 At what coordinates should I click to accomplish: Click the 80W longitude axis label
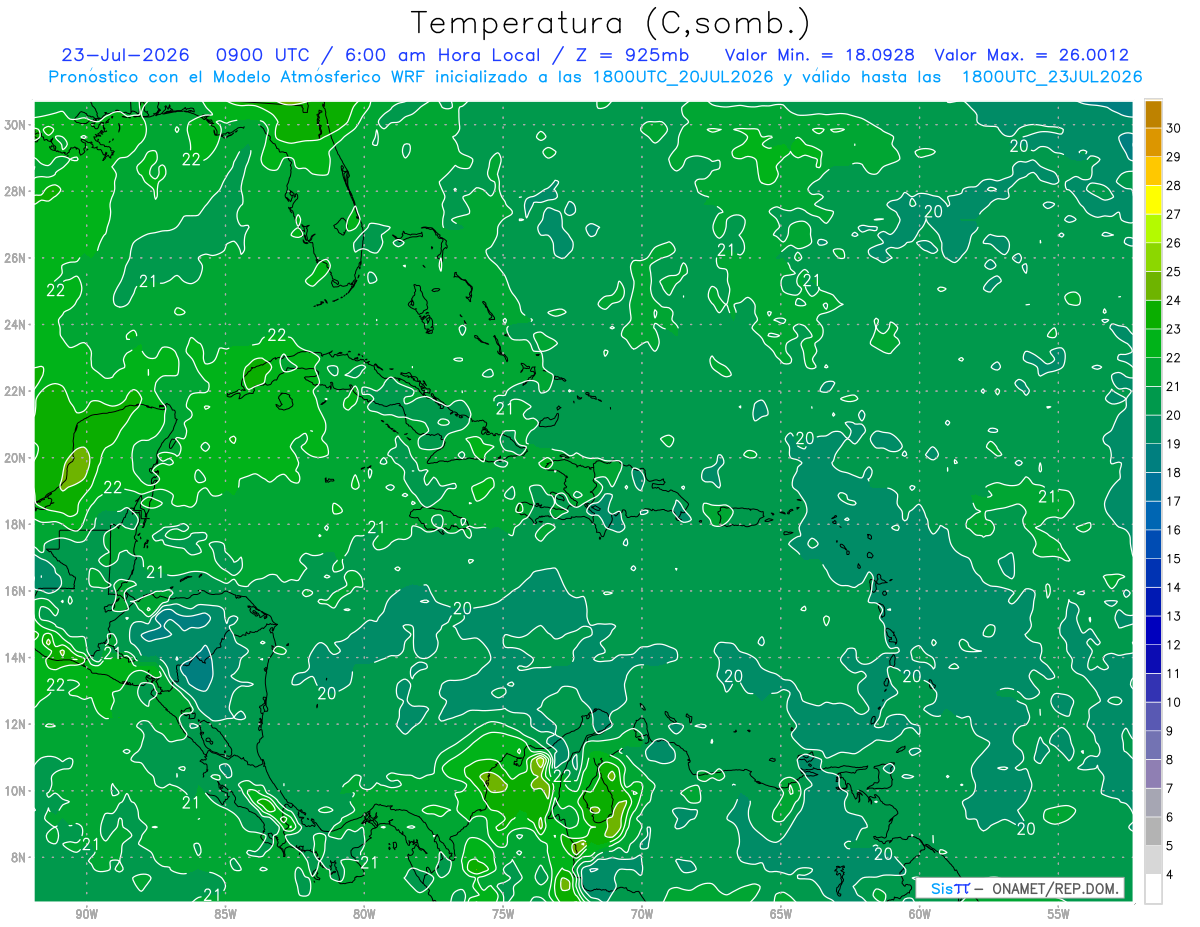pos(364,913)
